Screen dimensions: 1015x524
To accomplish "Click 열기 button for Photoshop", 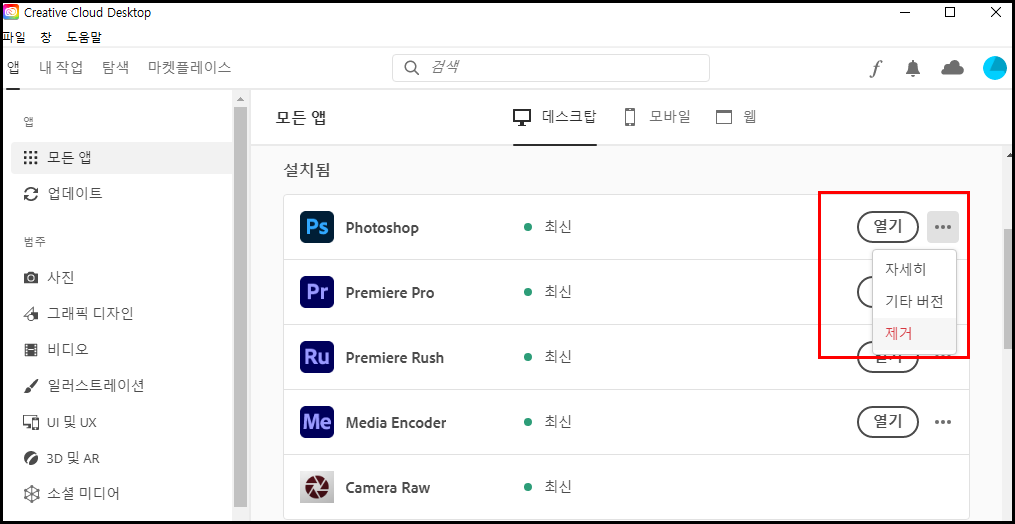I will 887,227.
